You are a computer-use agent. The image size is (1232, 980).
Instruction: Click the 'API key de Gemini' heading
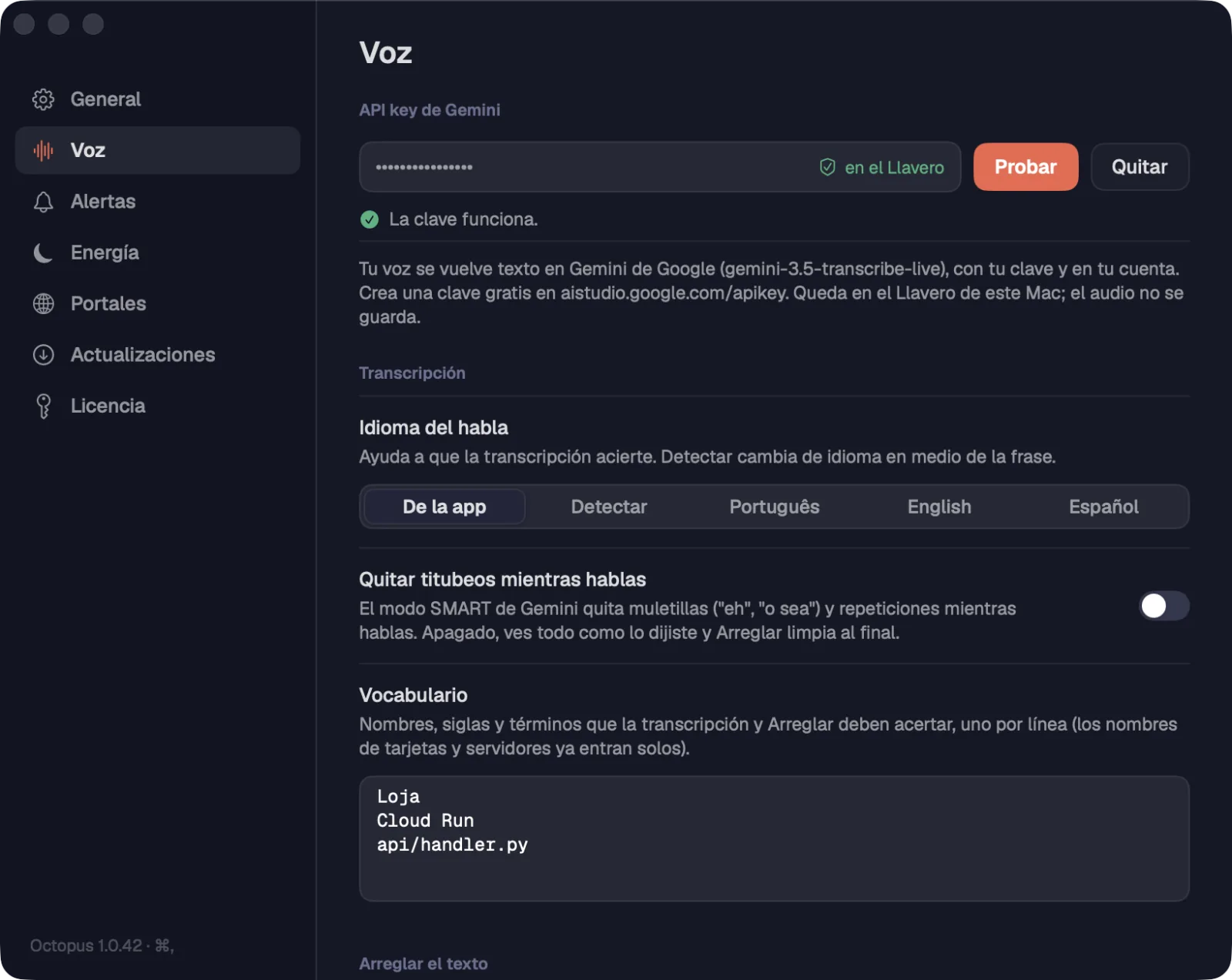pos(430,110)
